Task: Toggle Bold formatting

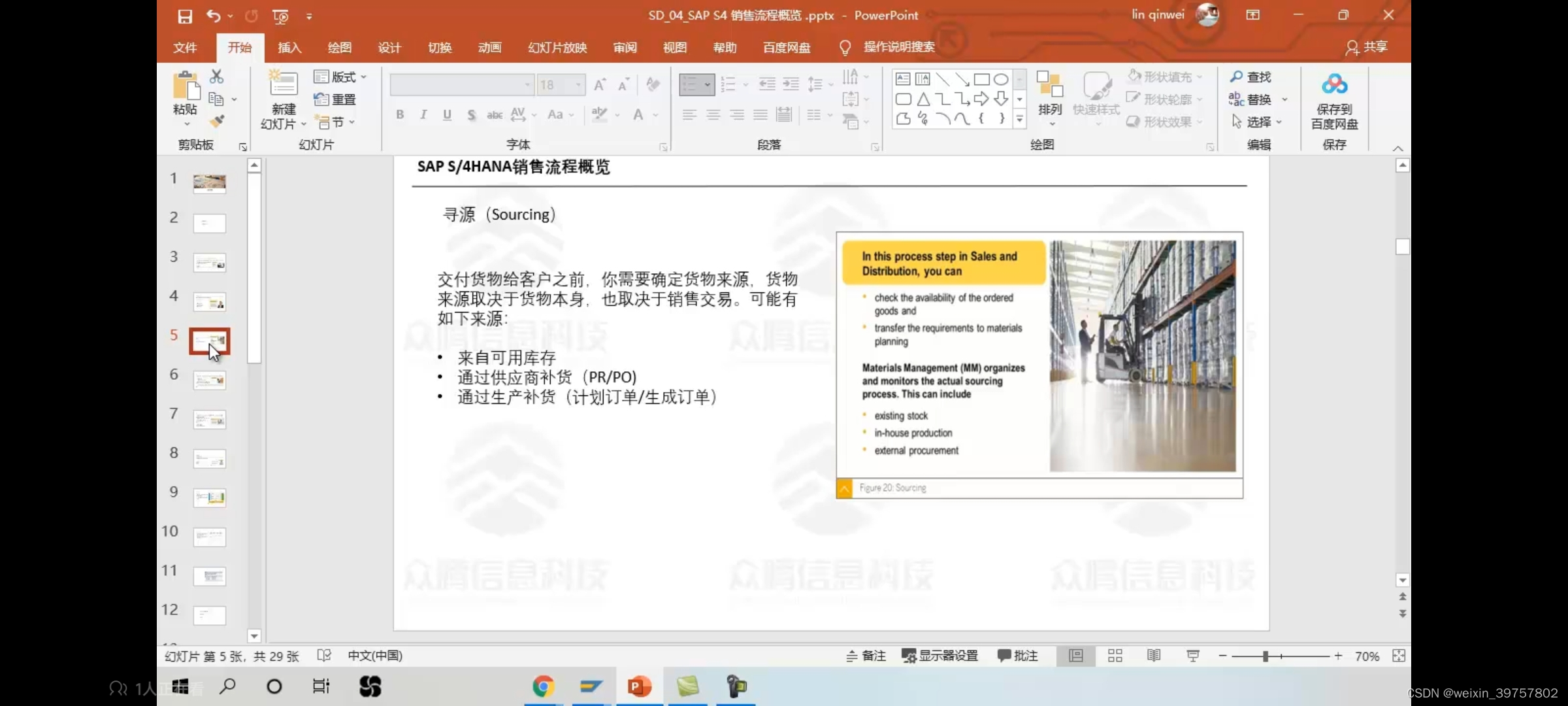Action: click(x=400, y=114)
